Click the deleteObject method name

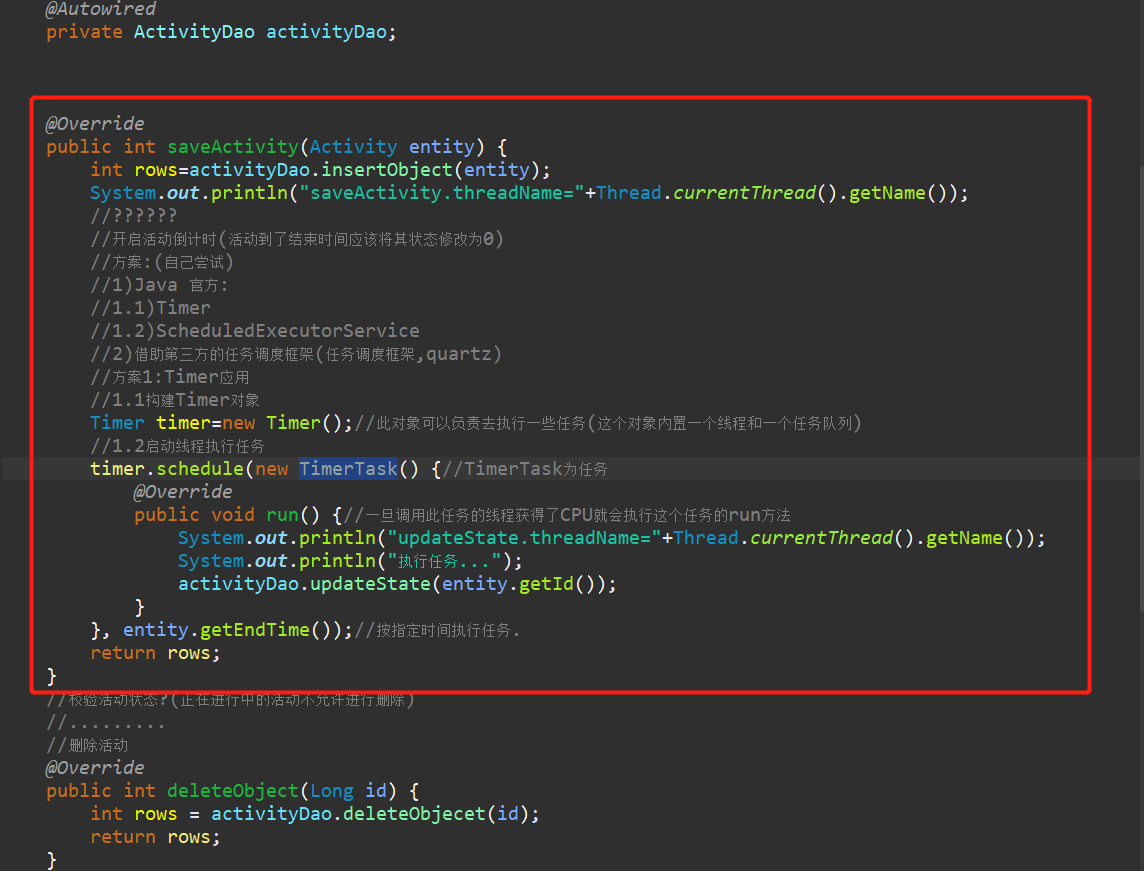232,790
